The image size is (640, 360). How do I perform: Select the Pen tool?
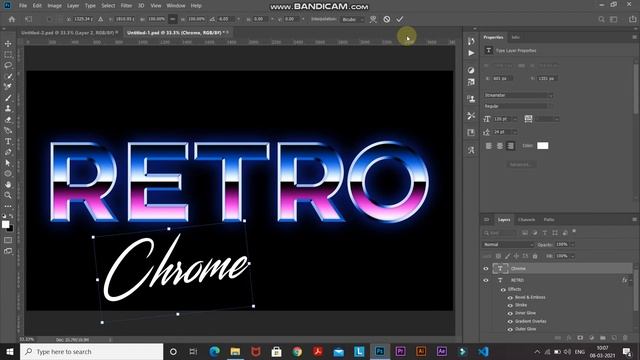8,152
